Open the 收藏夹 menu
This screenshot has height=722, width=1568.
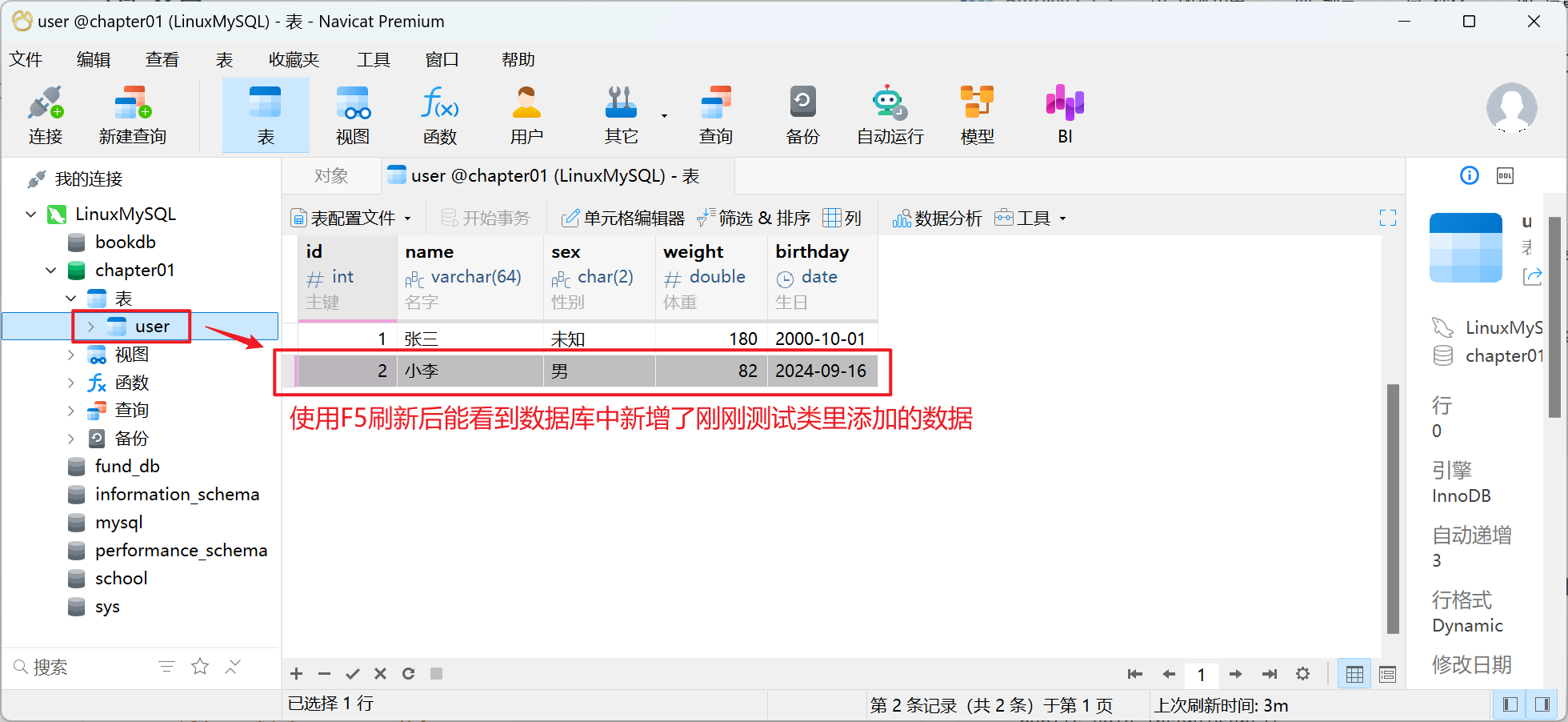point(294,59)
